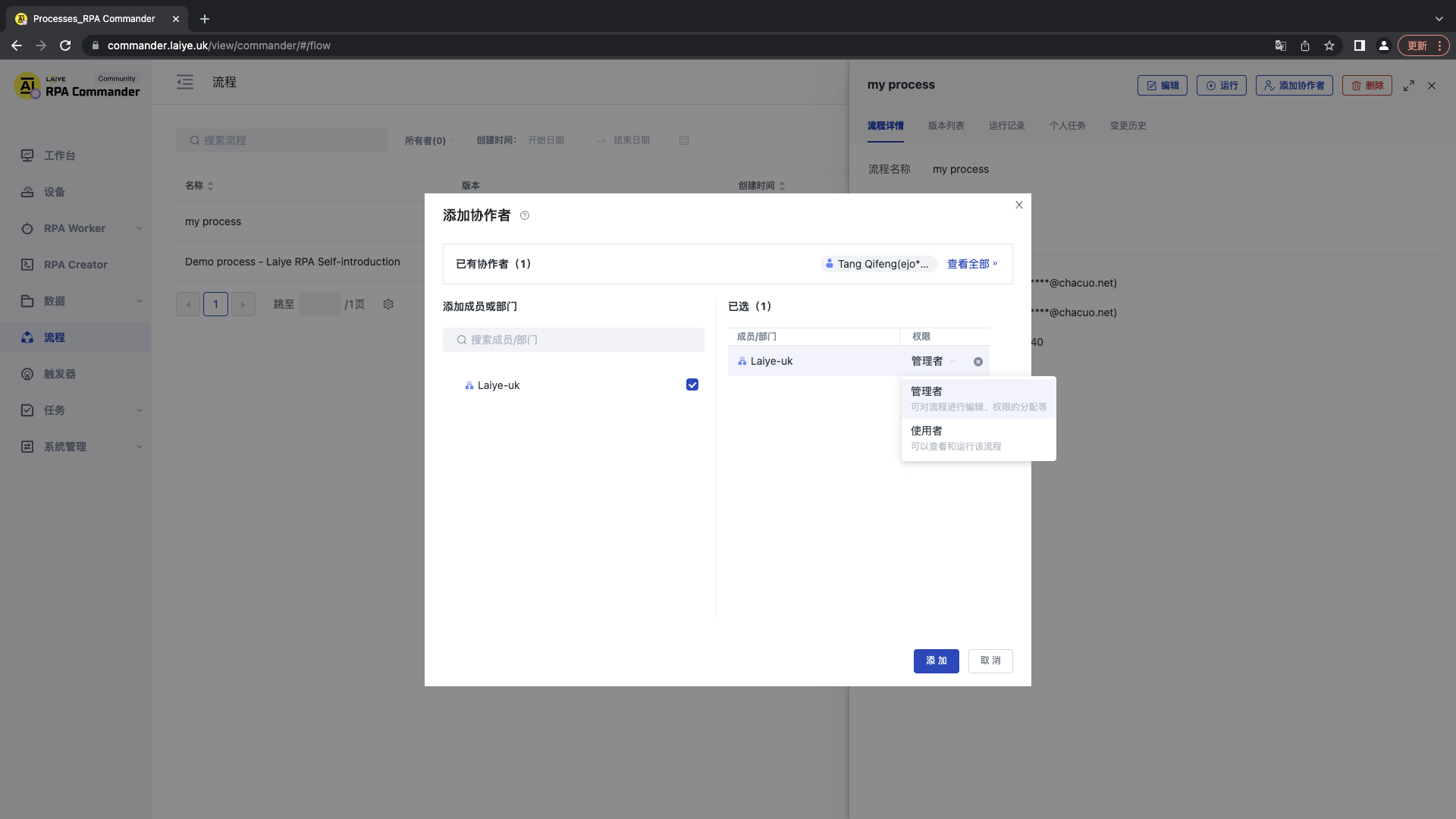1456x819 pixels.
Task: Open browser profile icon
Action: pos(1384,45)
